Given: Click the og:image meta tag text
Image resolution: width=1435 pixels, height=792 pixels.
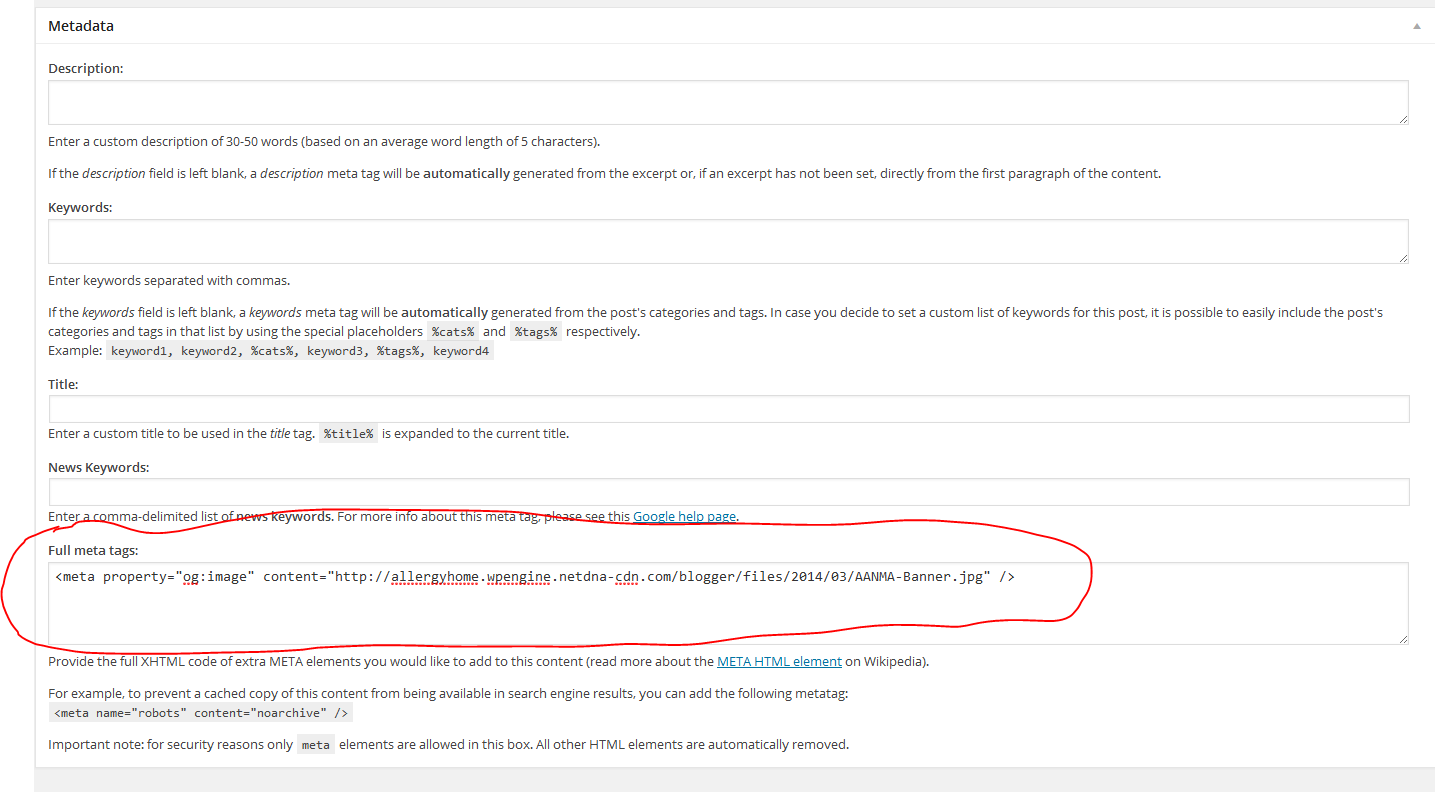Looking at the screenshot, I should point(535,577).
